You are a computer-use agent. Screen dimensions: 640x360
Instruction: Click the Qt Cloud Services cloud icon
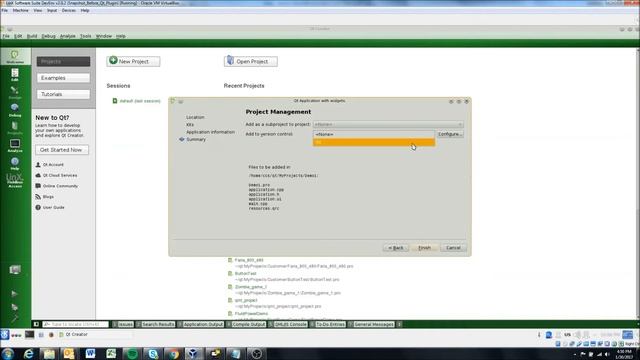click(x=38, y=175)
